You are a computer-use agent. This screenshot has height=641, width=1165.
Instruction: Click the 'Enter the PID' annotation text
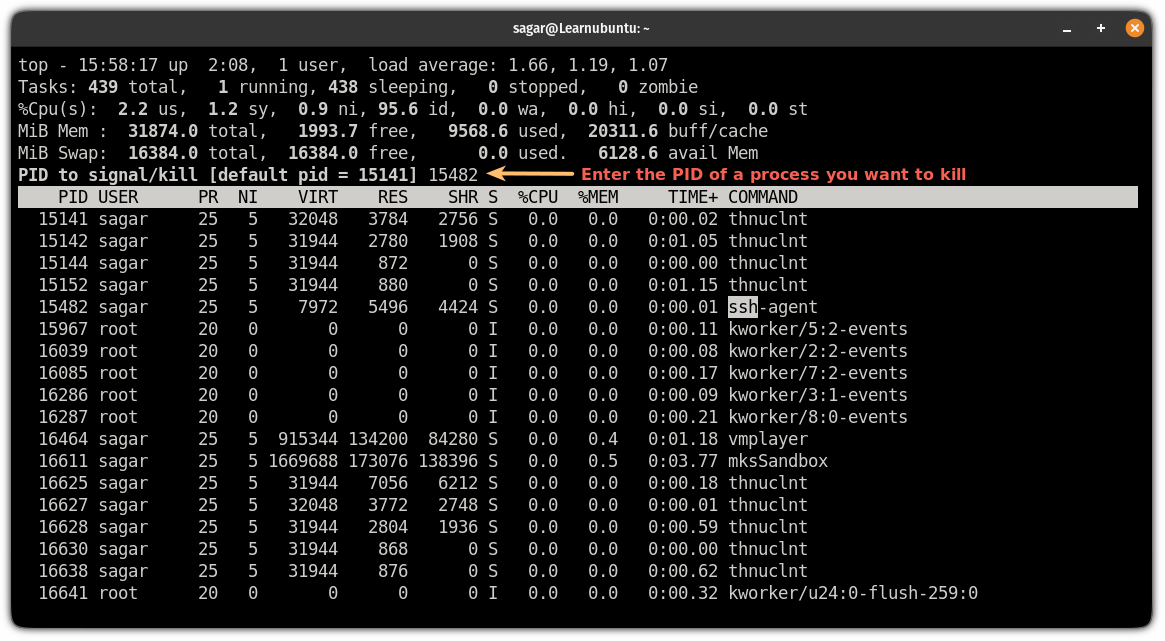[x=773, y=175]
